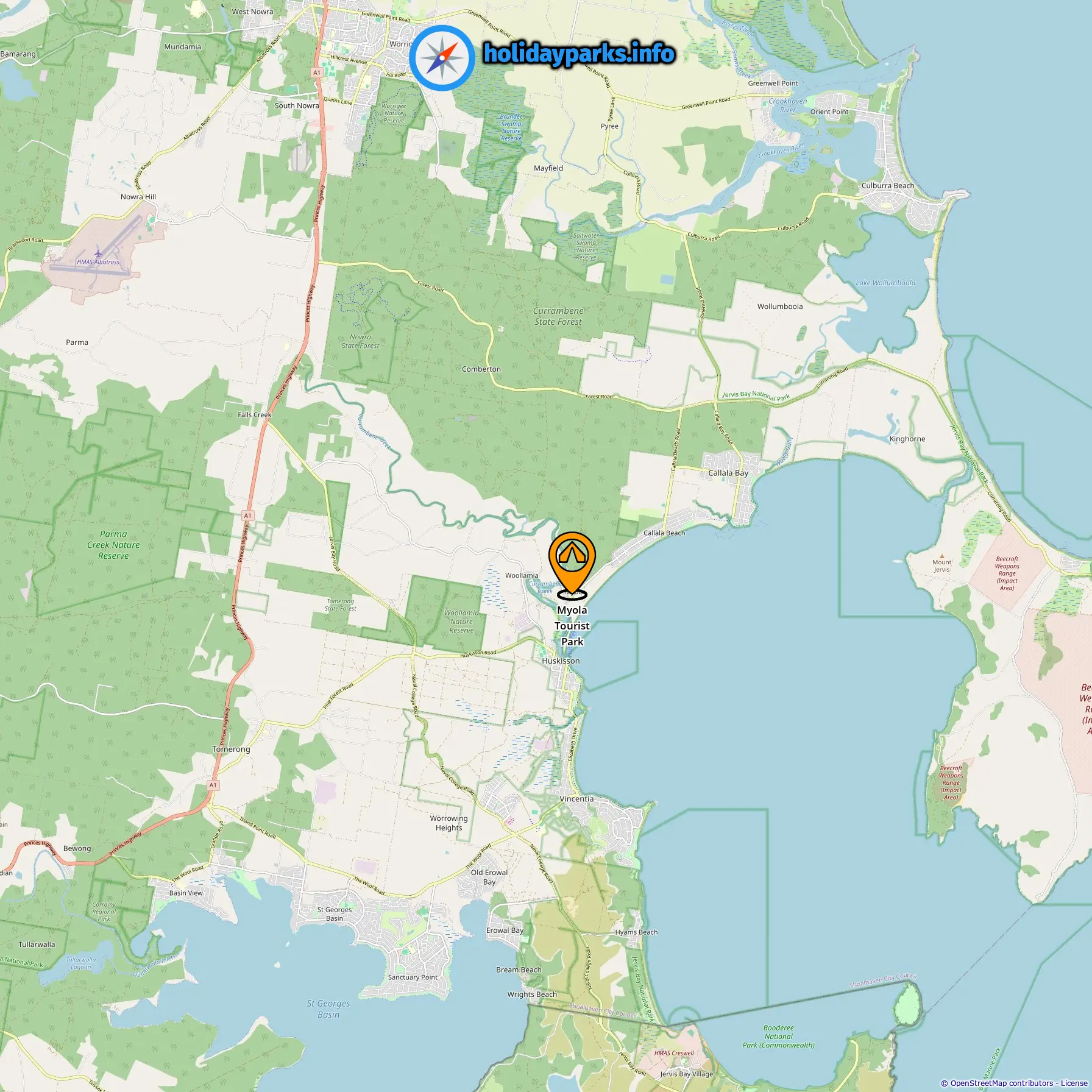The height and width of the screenshot is (1092, 1092).
Task: Select the Huskisson town label
Action: (561, 661)
